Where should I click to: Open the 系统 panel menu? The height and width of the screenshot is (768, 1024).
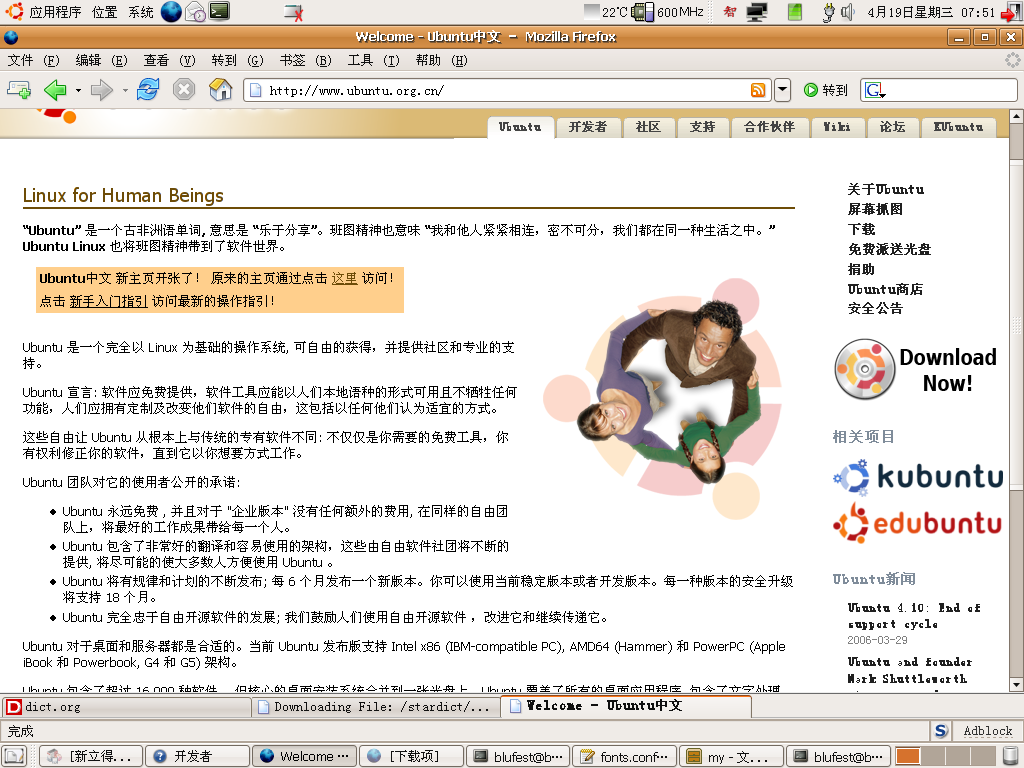[x=140, y=12]
